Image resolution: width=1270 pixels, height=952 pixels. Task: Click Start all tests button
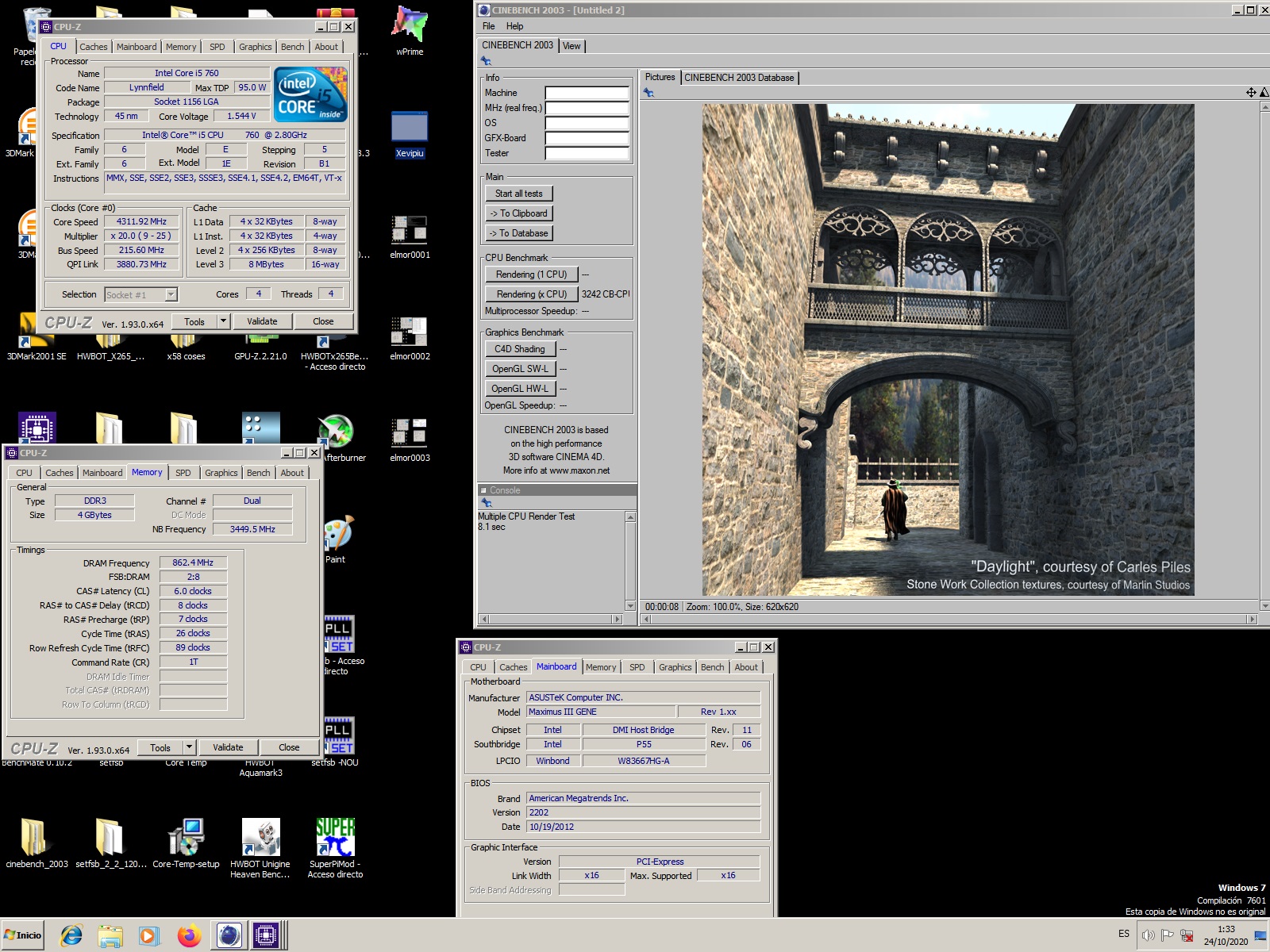click(518, 194)
